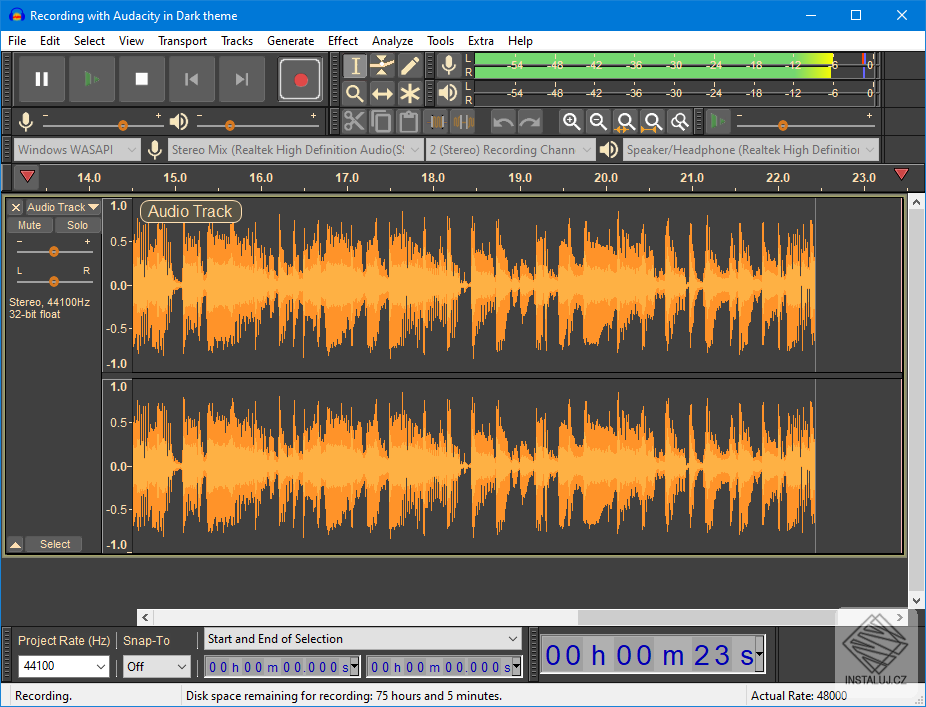Open the Effect menu

(x=343, y=41)
